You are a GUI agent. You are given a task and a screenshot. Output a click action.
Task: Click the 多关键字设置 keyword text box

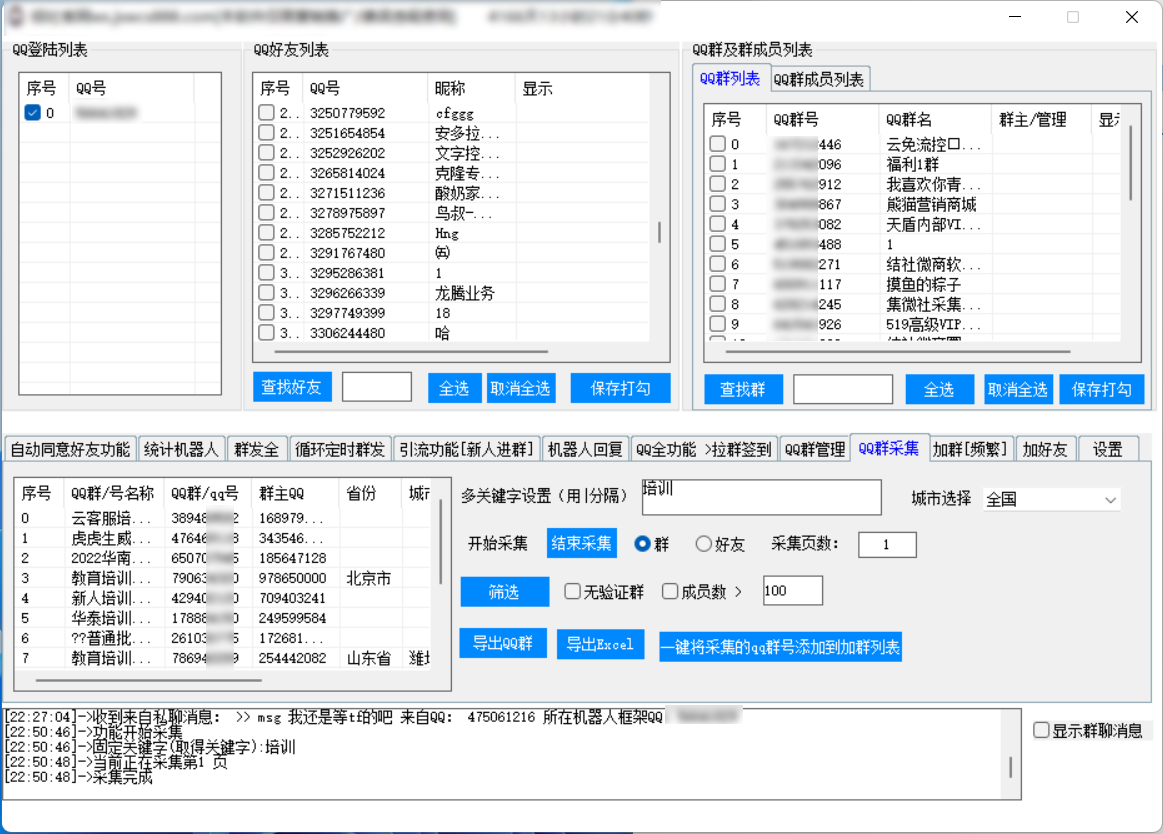click(x=761, y=497)
